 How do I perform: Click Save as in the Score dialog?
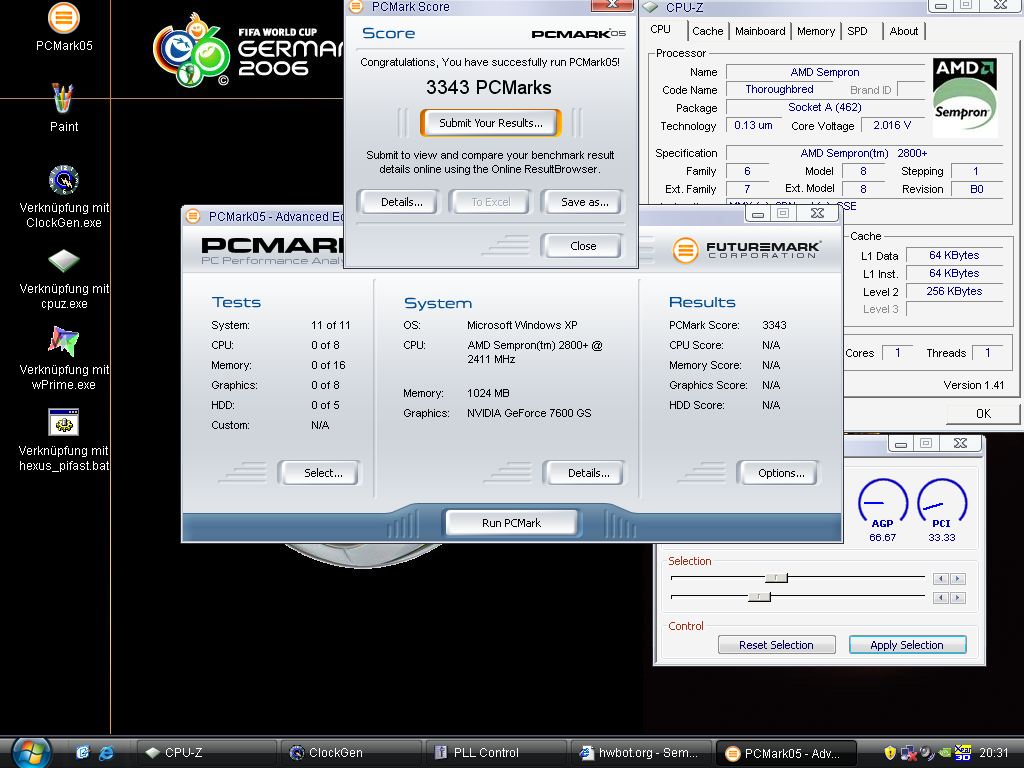click(x=584, y=202)
